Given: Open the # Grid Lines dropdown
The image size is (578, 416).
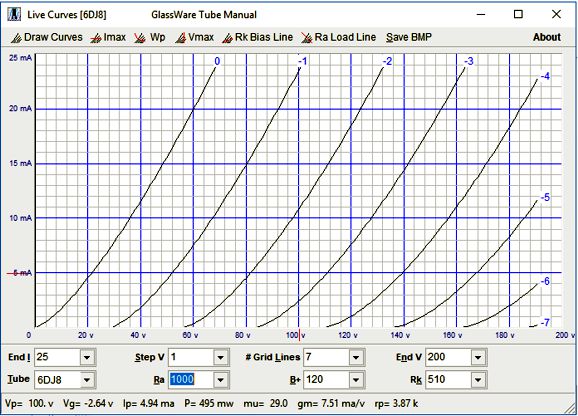Looking at the screenshot, I should click(356, 357).
